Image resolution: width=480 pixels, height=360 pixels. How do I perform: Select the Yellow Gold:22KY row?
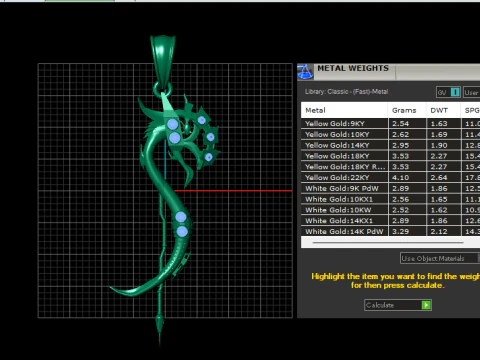(x=390, y=178)
